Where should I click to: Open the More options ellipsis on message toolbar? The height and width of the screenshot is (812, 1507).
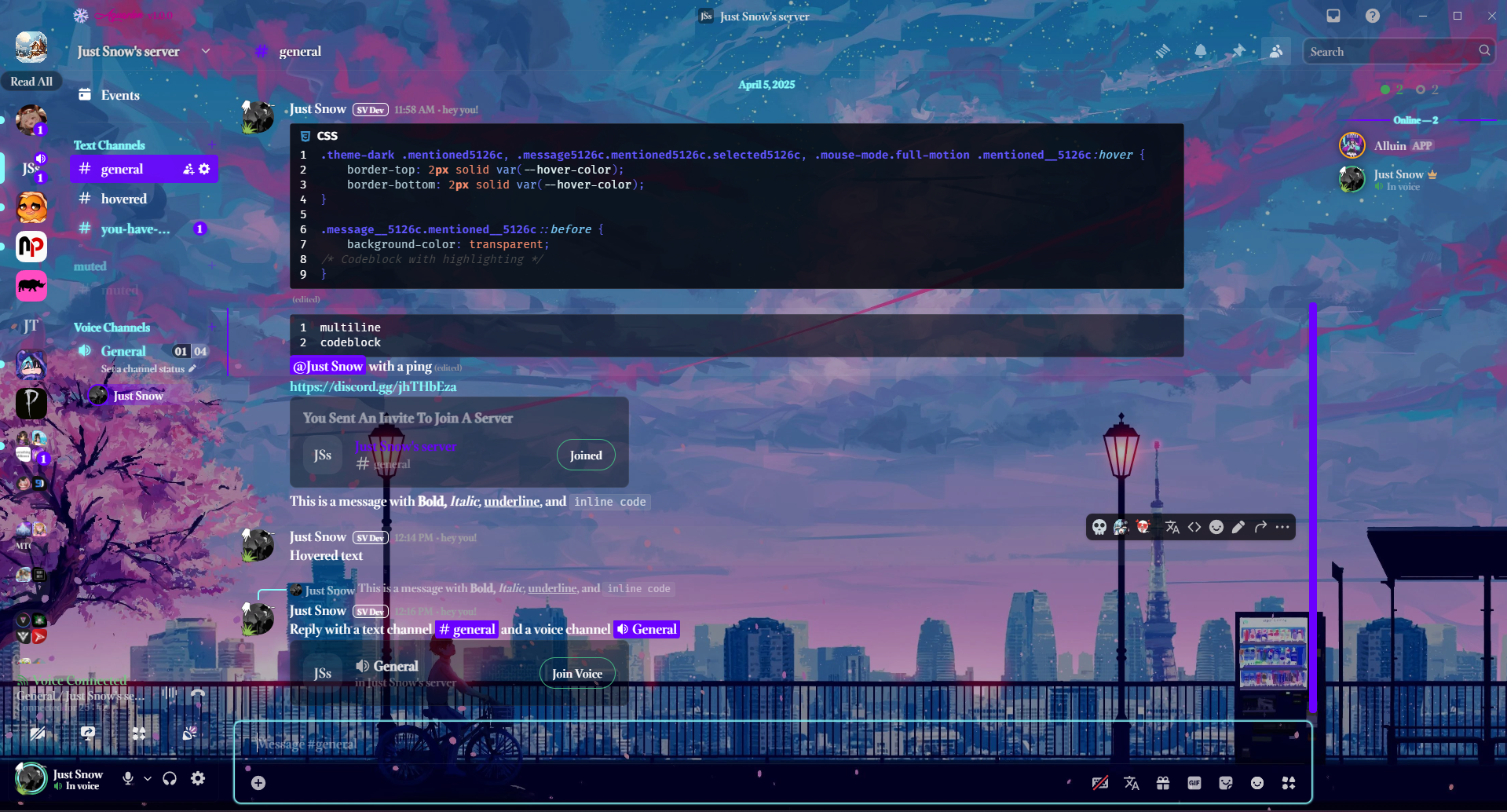click(x=1282, y=527)
